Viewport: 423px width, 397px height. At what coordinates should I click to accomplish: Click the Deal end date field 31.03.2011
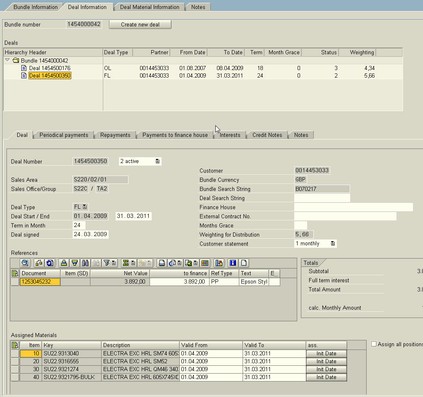133,216
